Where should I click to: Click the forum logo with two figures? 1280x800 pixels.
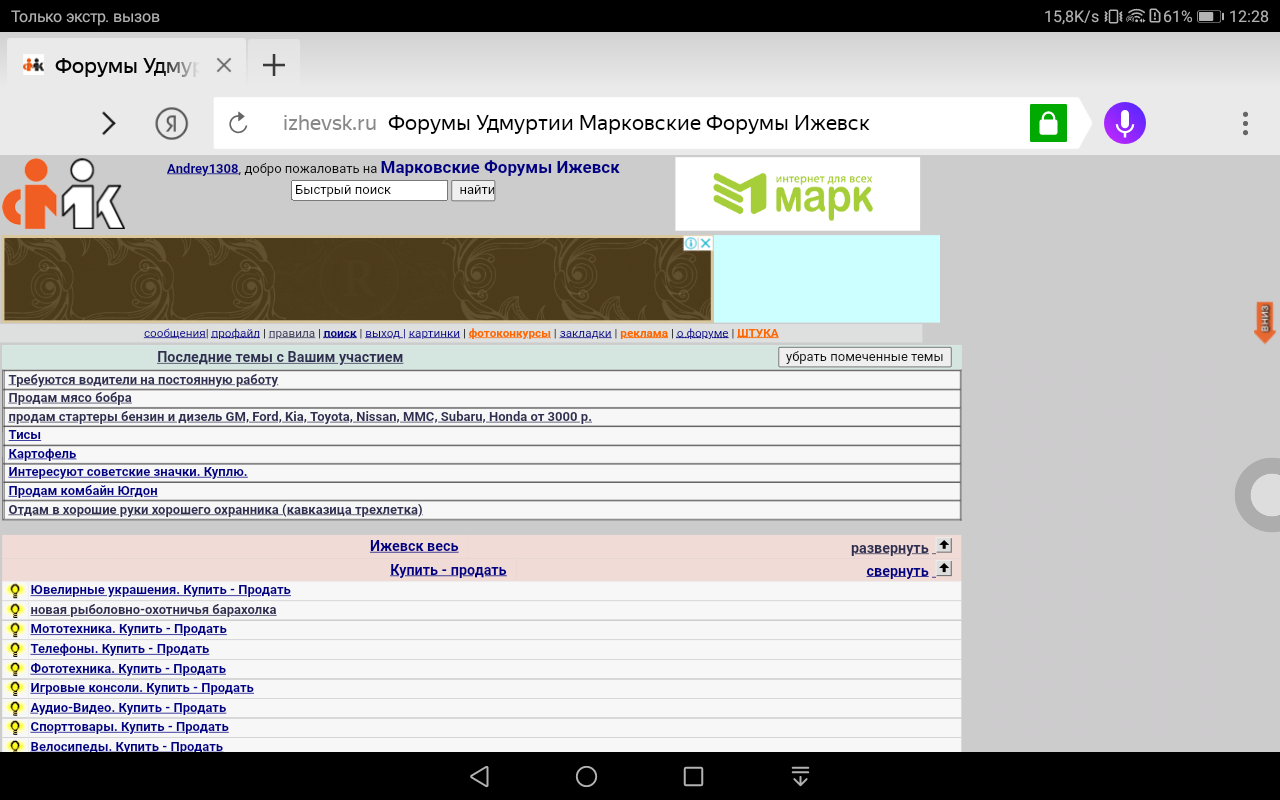pyautogui.click(x=64, y=194)
